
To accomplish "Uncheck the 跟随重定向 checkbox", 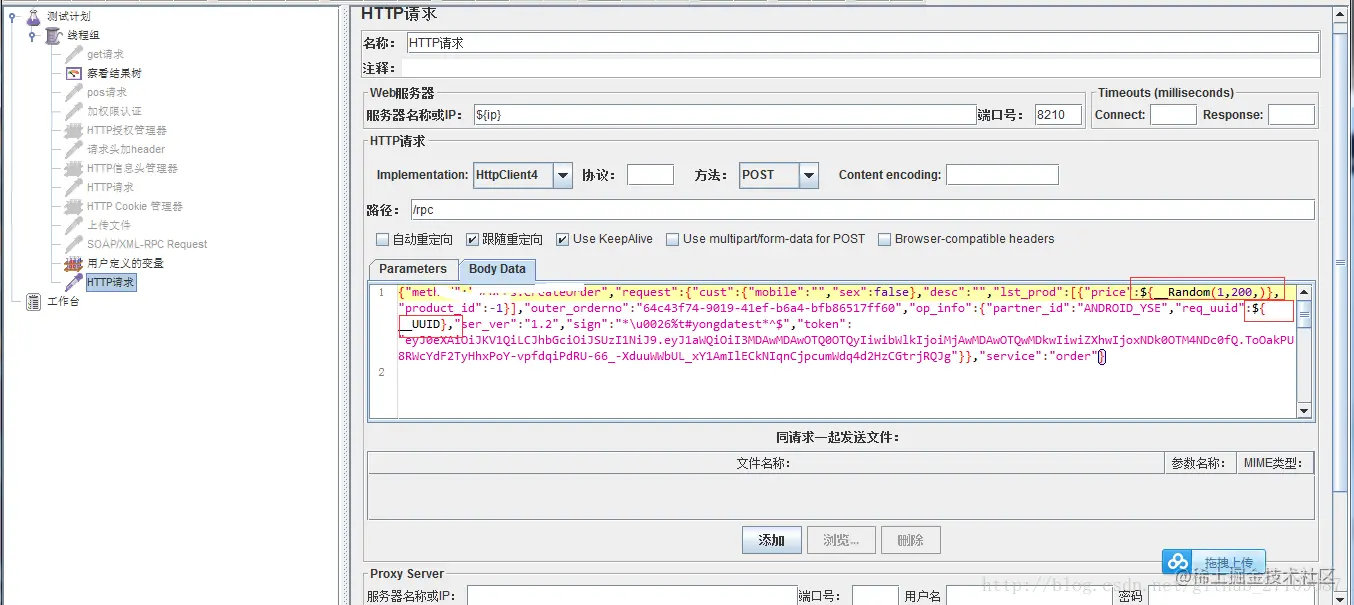I will (x=472, y=239).
